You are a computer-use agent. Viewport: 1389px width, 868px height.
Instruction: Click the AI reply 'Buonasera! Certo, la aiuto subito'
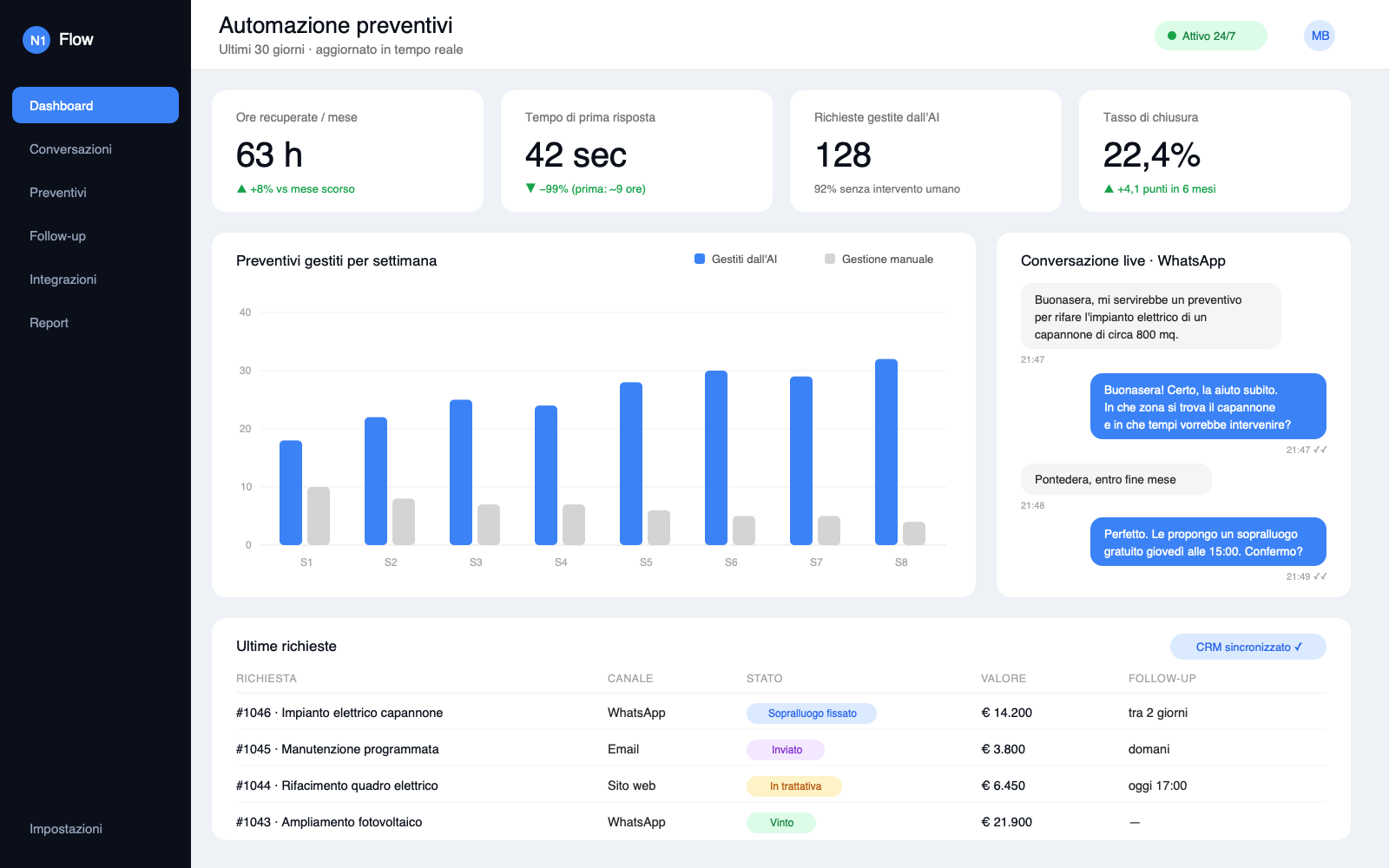1208,406
